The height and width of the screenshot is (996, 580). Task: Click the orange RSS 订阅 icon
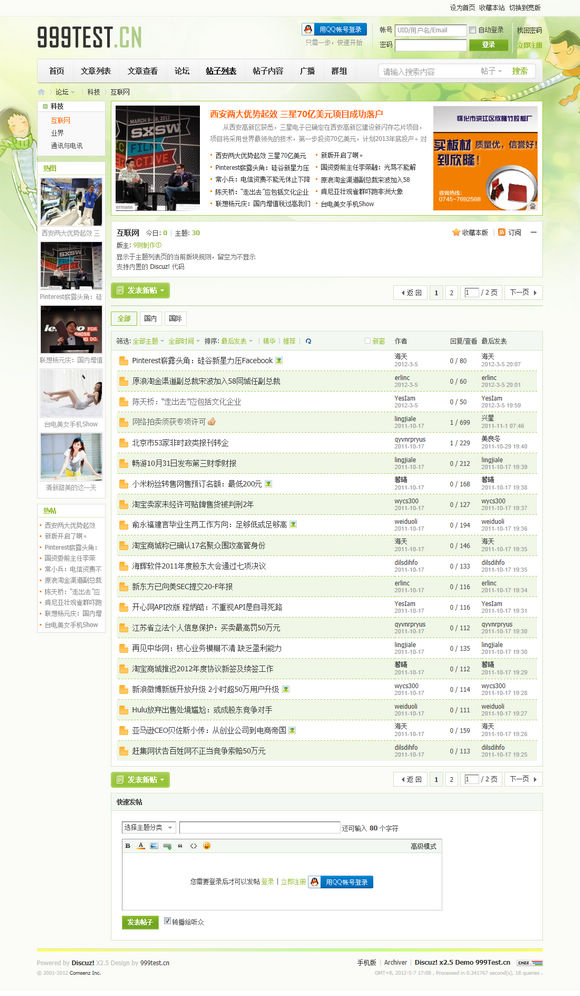point(501,232)
